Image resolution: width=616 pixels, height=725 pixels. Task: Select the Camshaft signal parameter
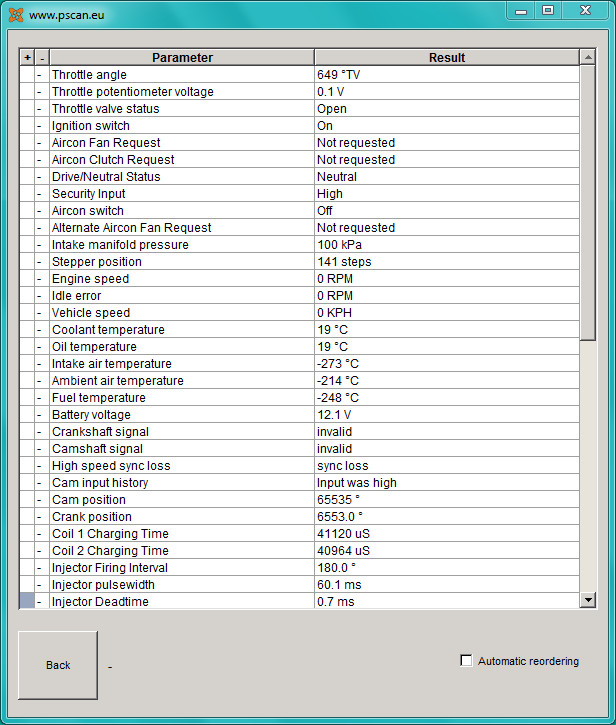pyautogui.click(x=182, y=448)
